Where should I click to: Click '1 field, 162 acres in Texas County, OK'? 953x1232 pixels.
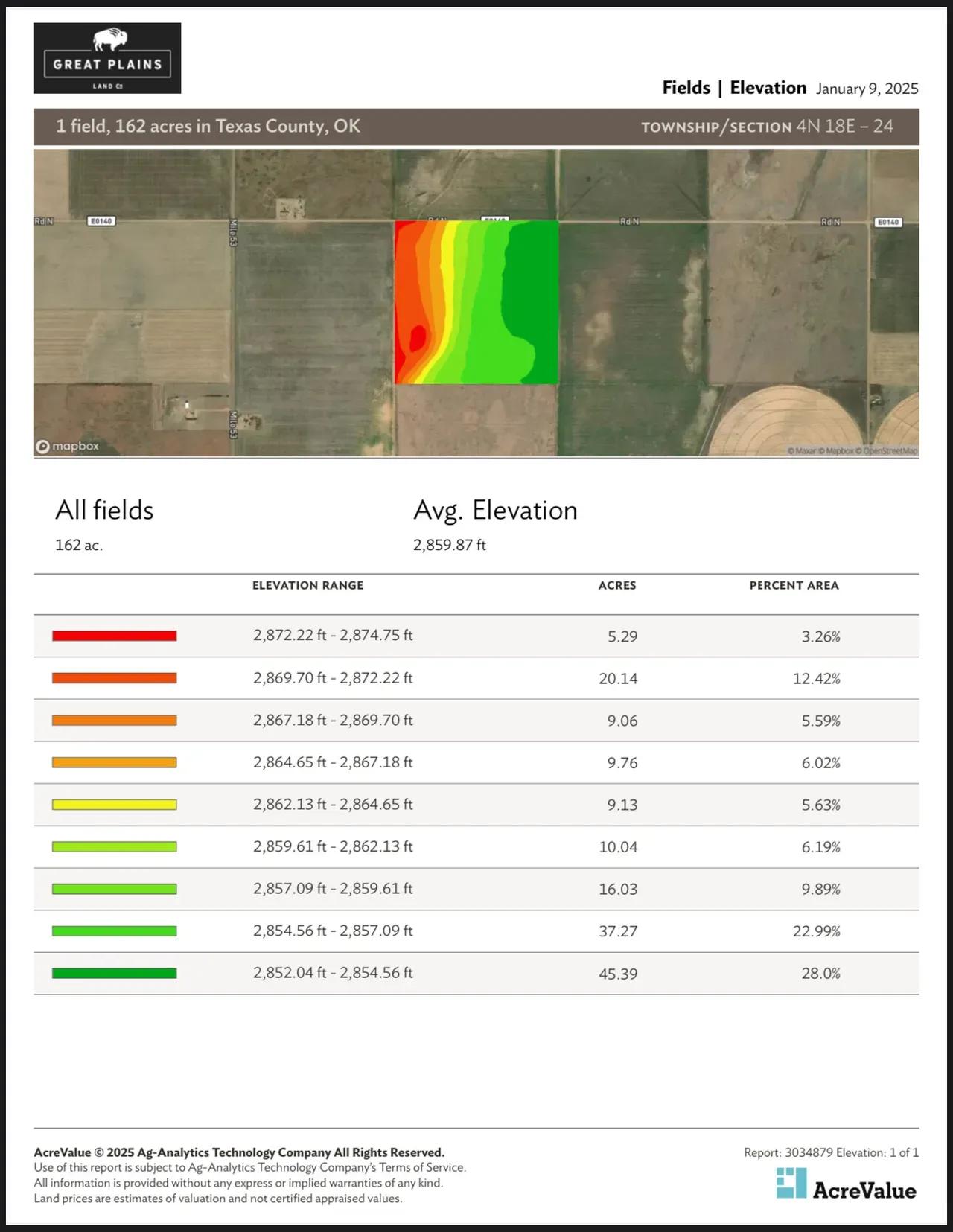(x=208, y=126)
